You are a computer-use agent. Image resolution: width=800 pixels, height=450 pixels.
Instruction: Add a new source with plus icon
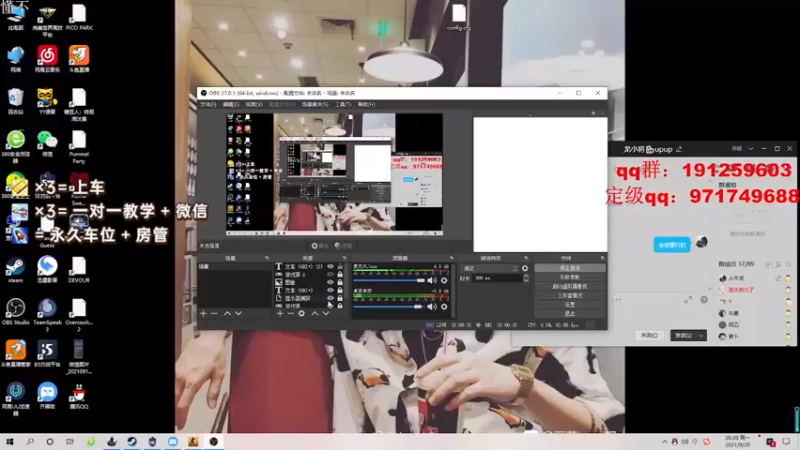coord(280,313)
